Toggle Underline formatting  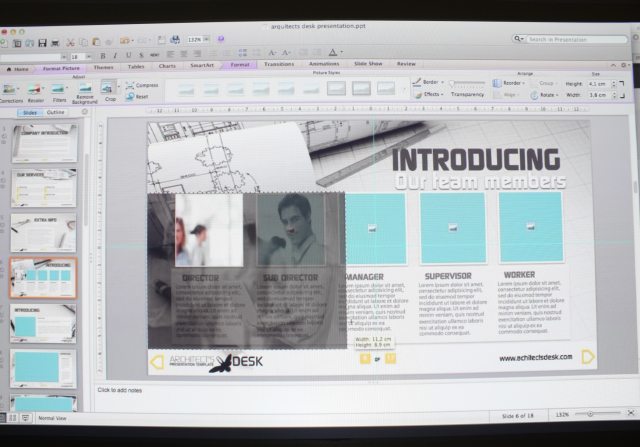pos(129,55)
